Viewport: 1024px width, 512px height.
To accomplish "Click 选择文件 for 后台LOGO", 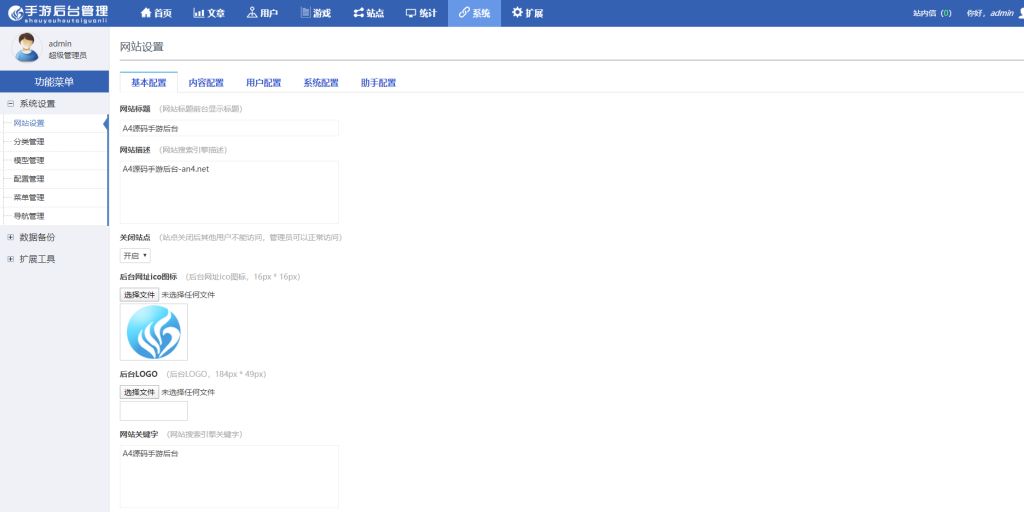I will (139, 392).
